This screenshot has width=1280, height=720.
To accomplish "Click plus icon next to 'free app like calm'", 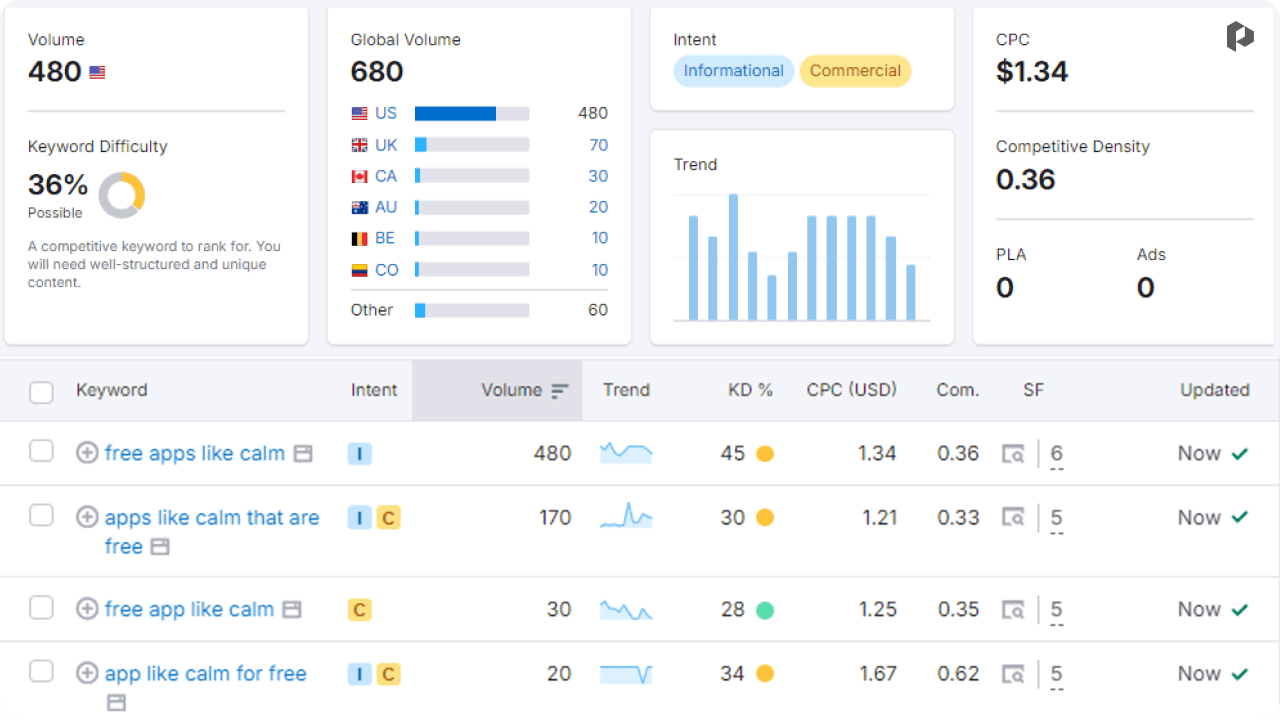I will click(x=87, y=609).
